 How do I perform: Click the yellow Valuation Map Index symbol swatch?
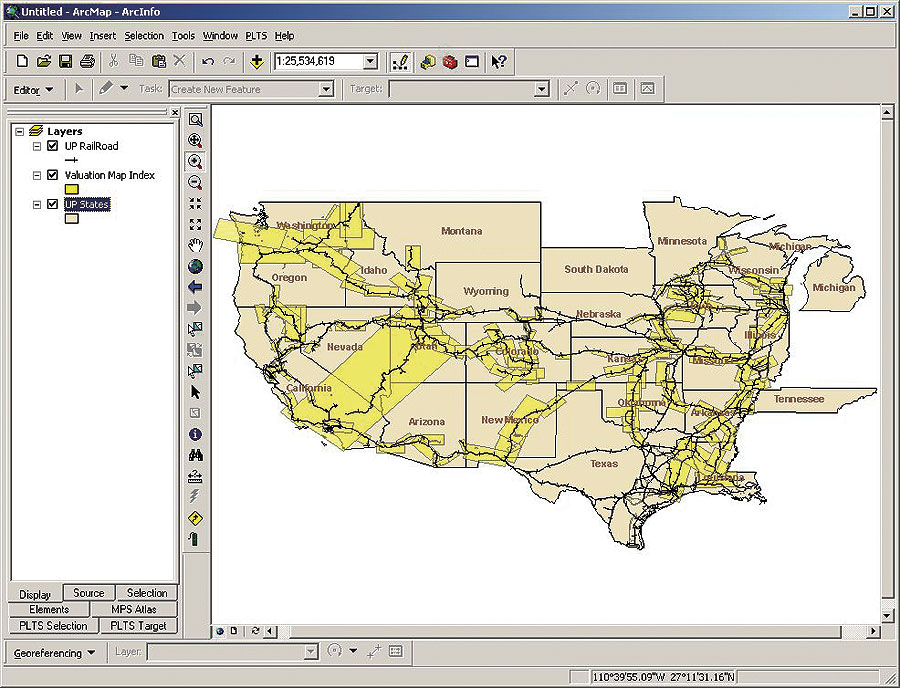(x=72, y=189)
